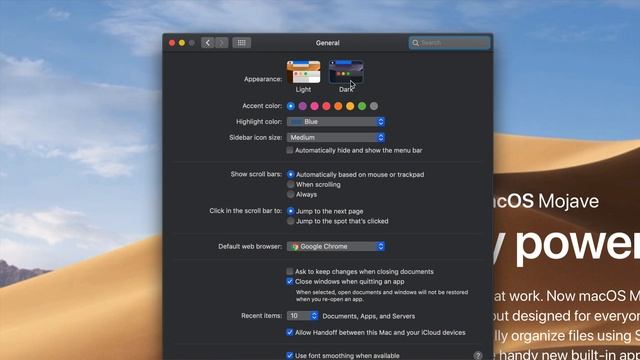Open the Highlight color dropdown
Viewport: 640px width, 360px height.
tap(336, 122)
